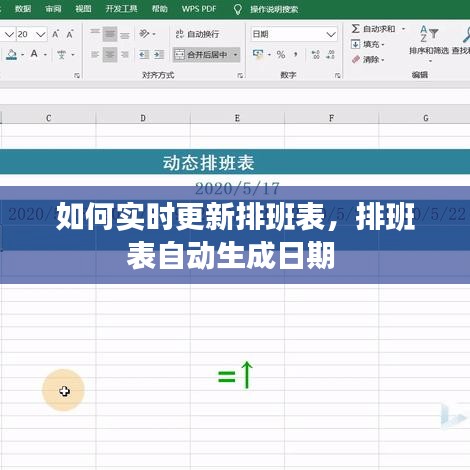Open the 清除 dropdown arrow
The height and width of the screenshot is (470, 470).
(383, 60)
